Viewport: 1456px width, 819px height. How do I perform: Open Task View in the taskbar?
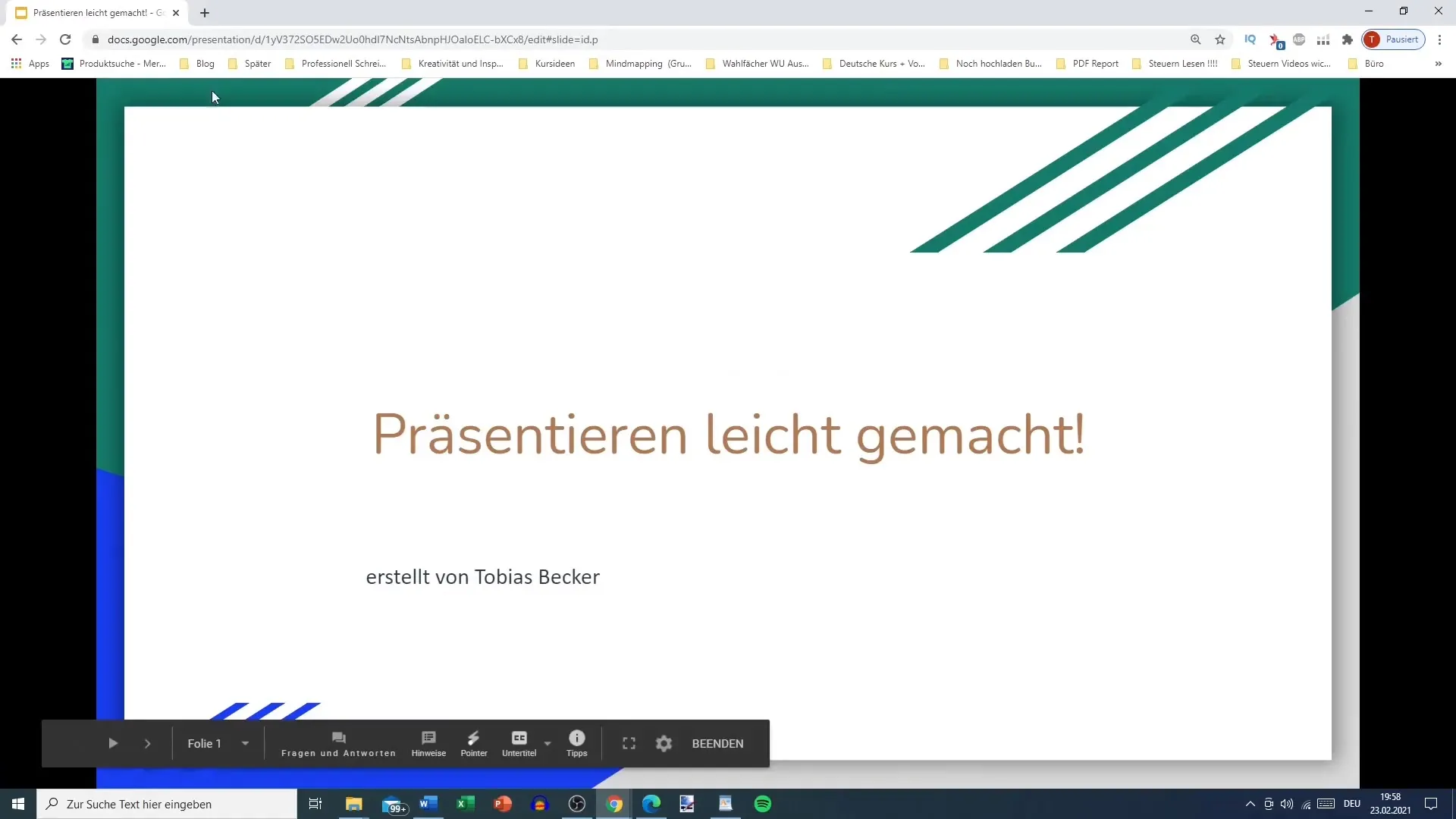pyautogui.click(x=315, y=804)
